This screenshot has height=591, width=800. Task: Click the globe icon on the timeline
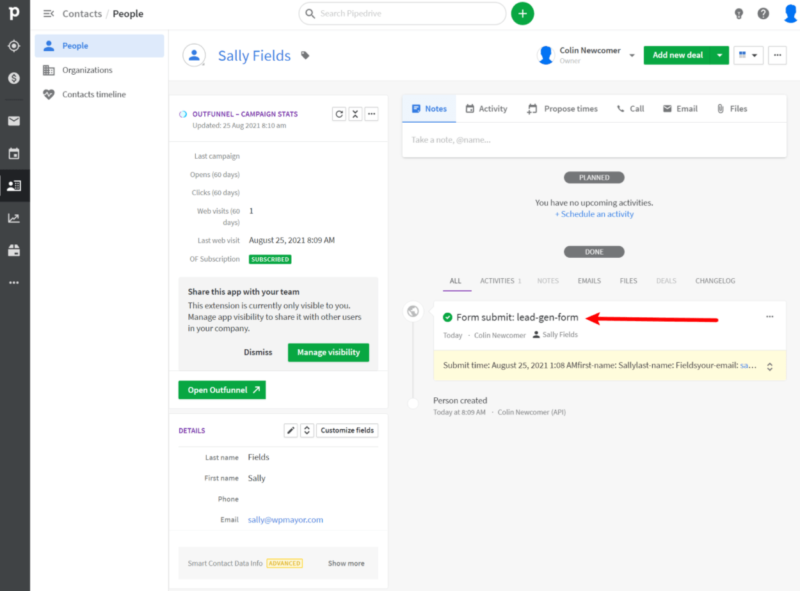pos(413,311)
